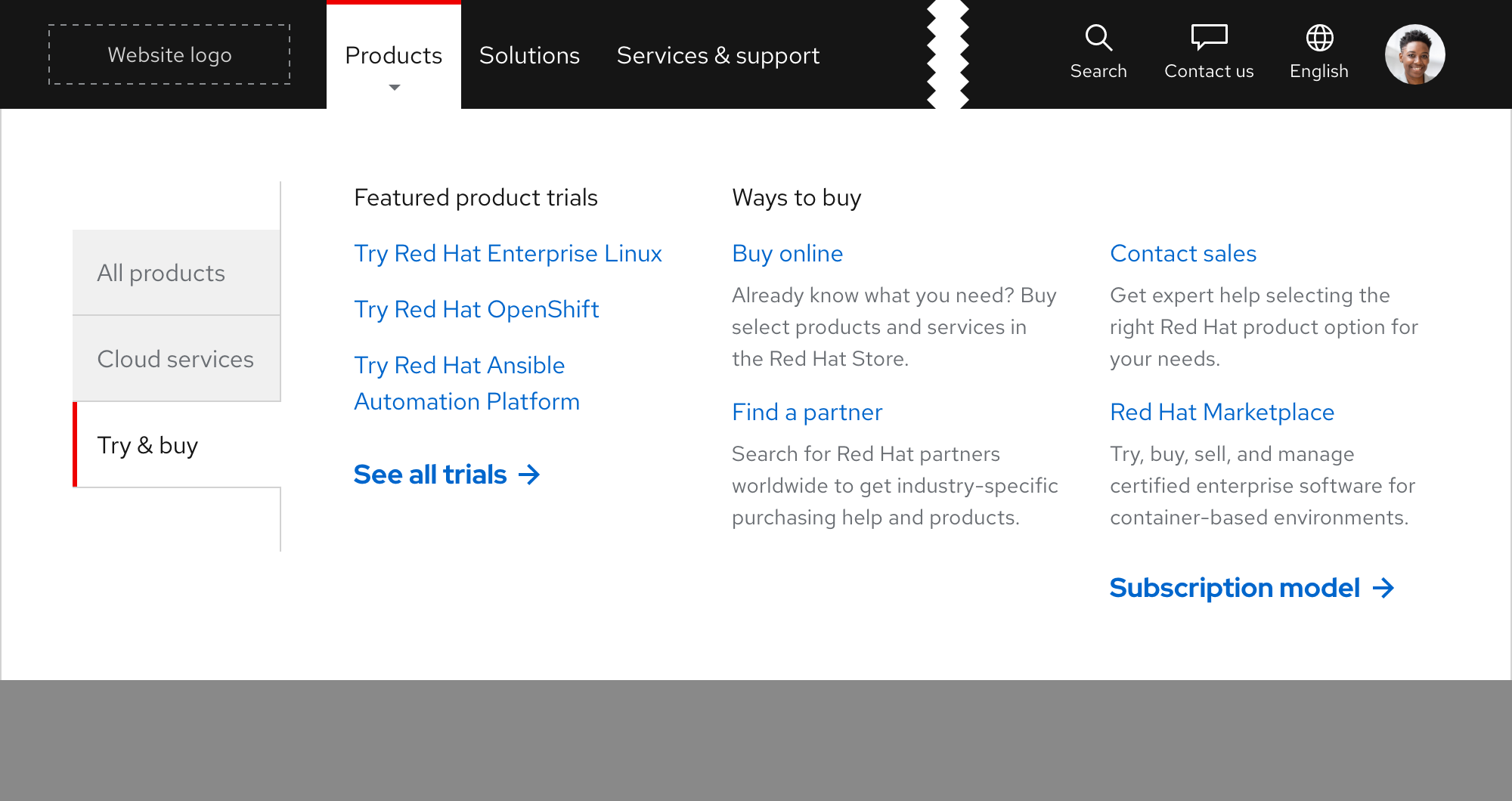Open Contact us chat icon
This screenshot has height=801, width=1512.
click(x=1209, y=37)
